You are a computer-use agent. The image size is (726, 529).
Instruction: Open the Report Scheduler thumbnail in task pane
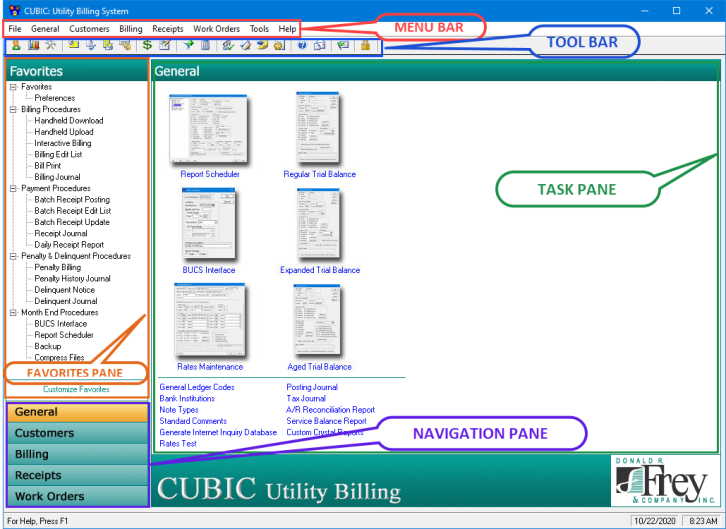click(x=209, y=130)
